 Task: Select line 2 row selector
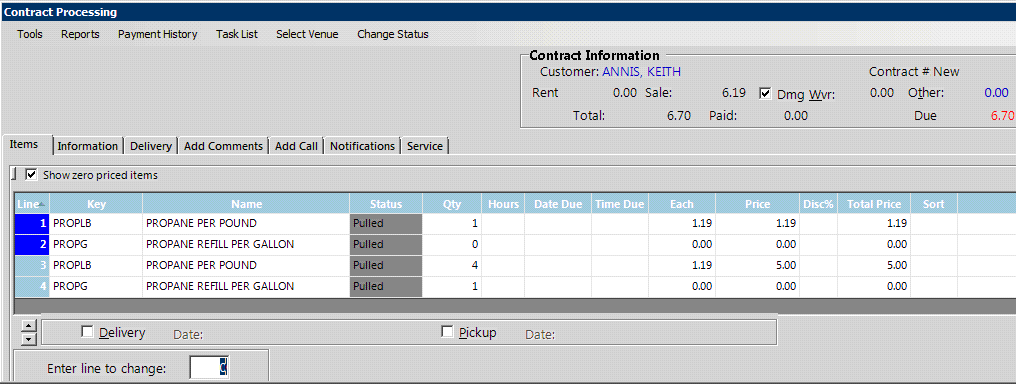click(32, 244)
